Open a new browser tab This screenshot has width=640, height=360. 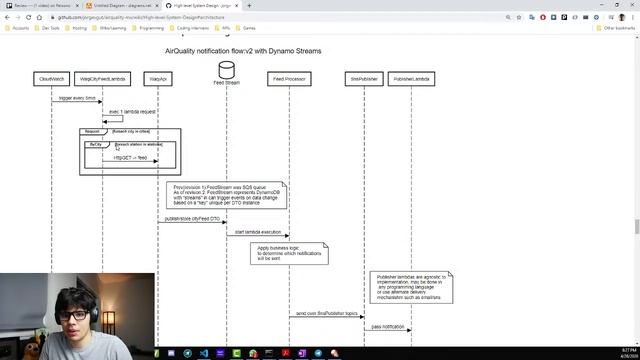249,6
